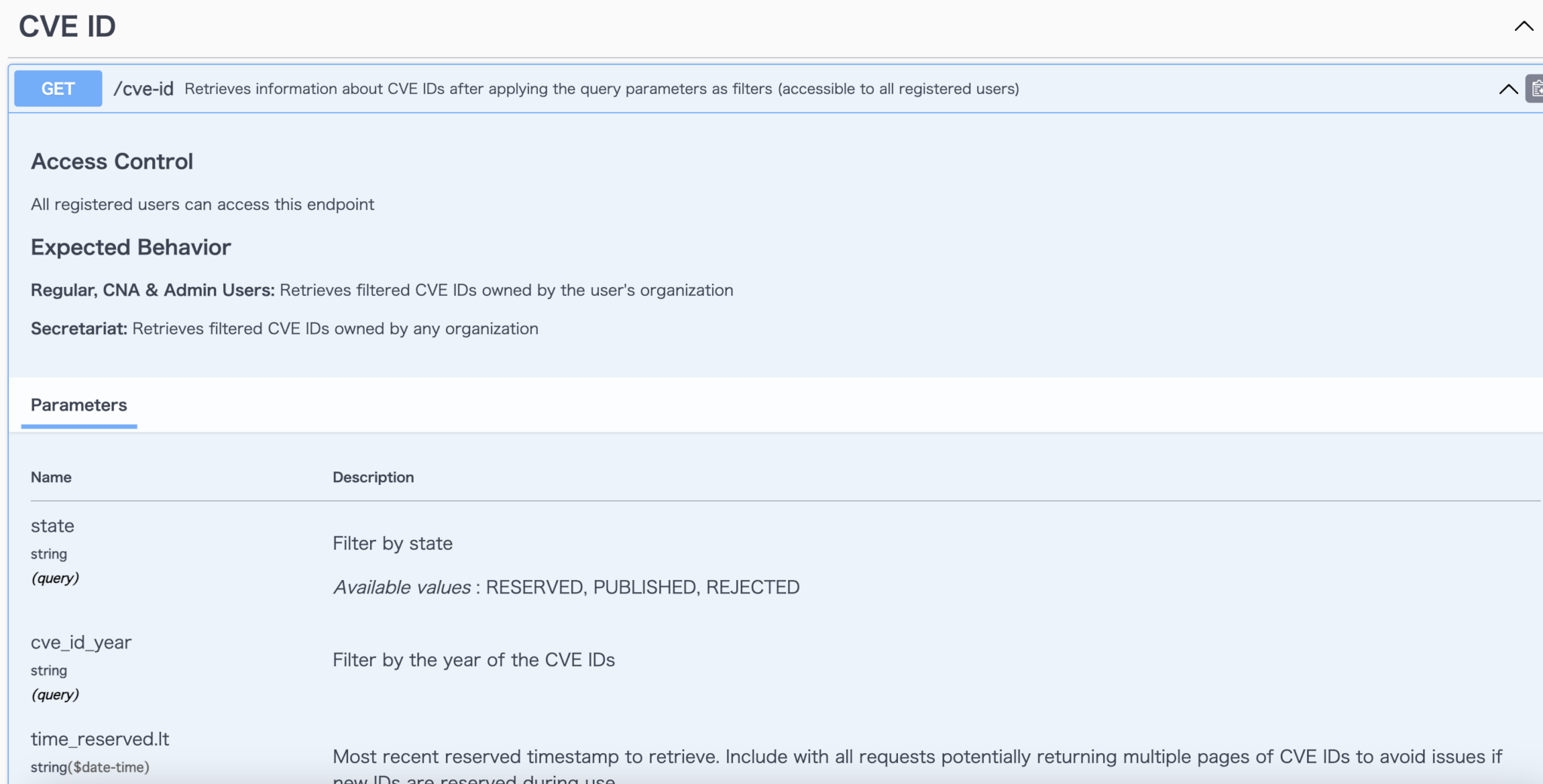Click the cve_id_year parameter name
Viewport: 1543px width, 784px height.
point(81,642)
